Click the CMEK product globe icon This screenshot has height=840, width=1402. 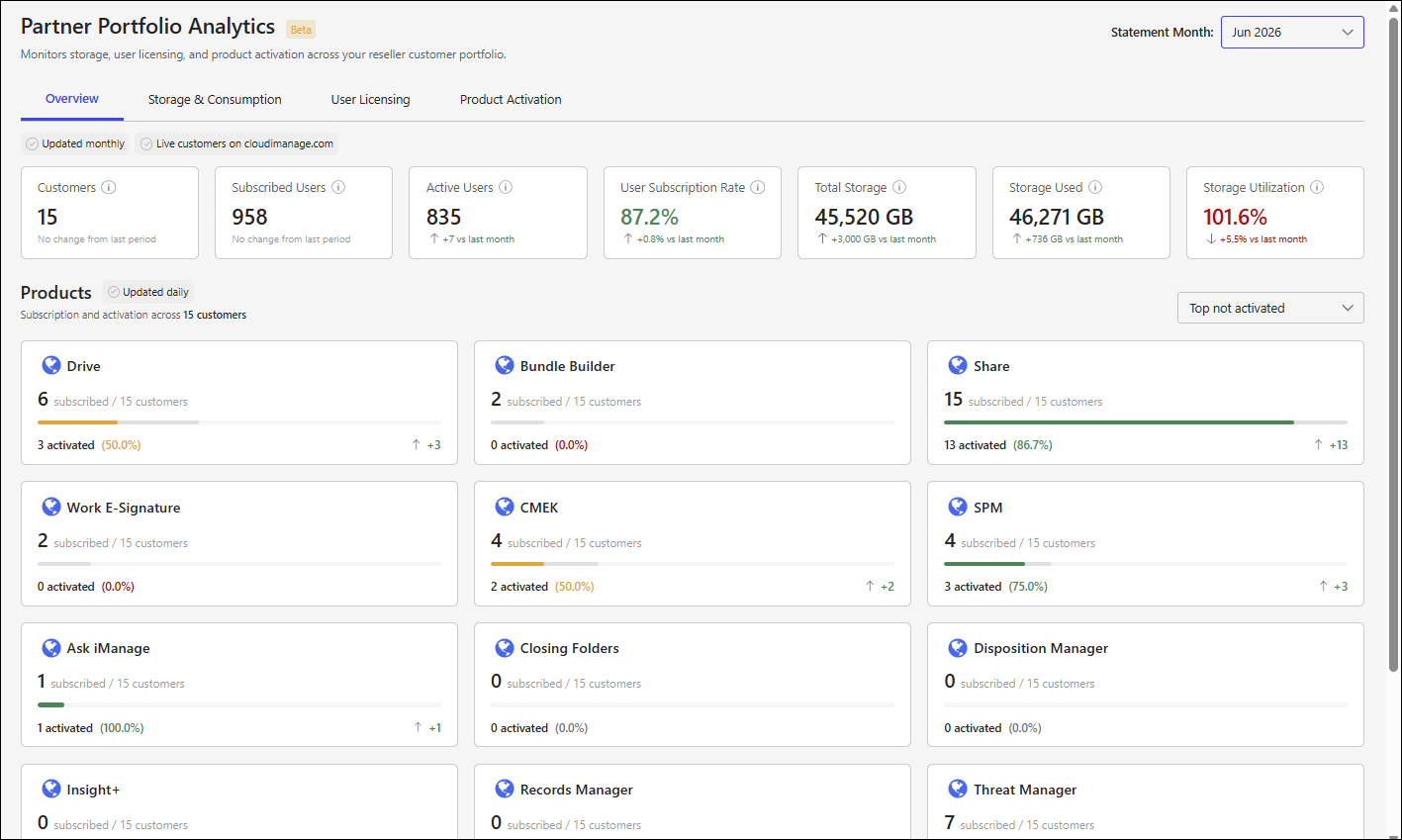[x=505, y=507]
